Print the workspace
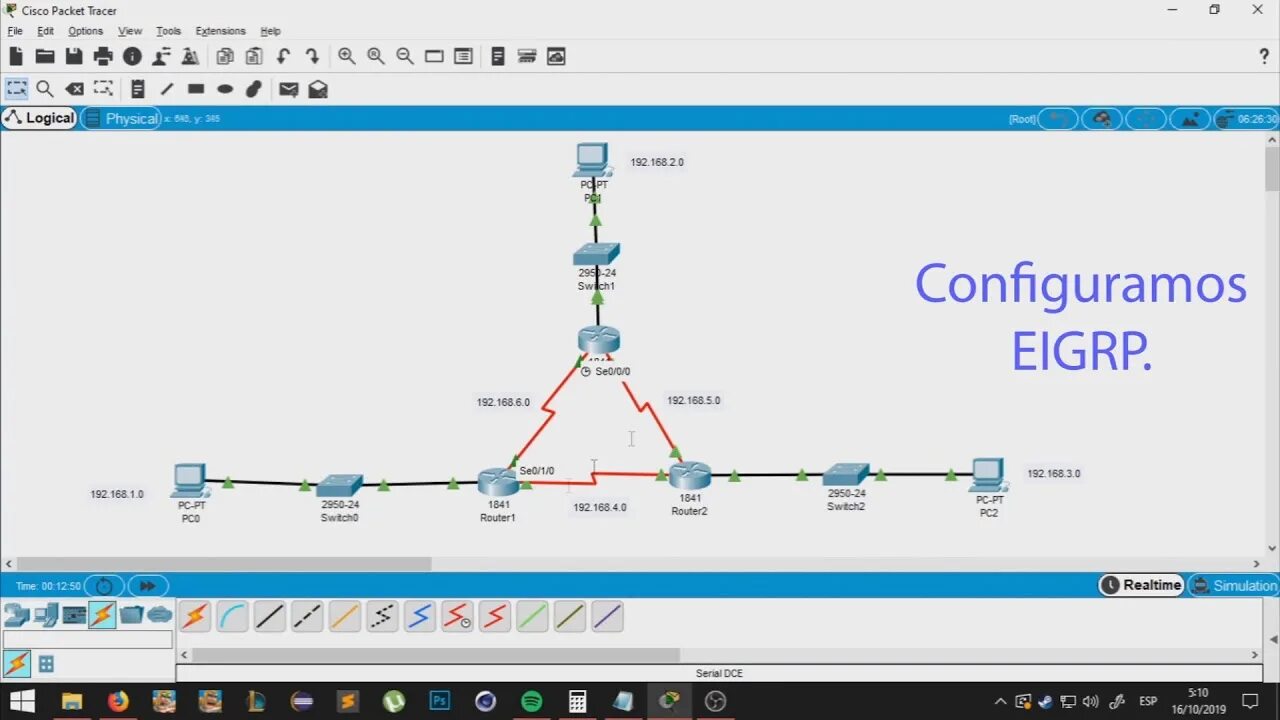The width and height of the screenshot is (1280, 720). pyautogui.click(x=103, y=56)
